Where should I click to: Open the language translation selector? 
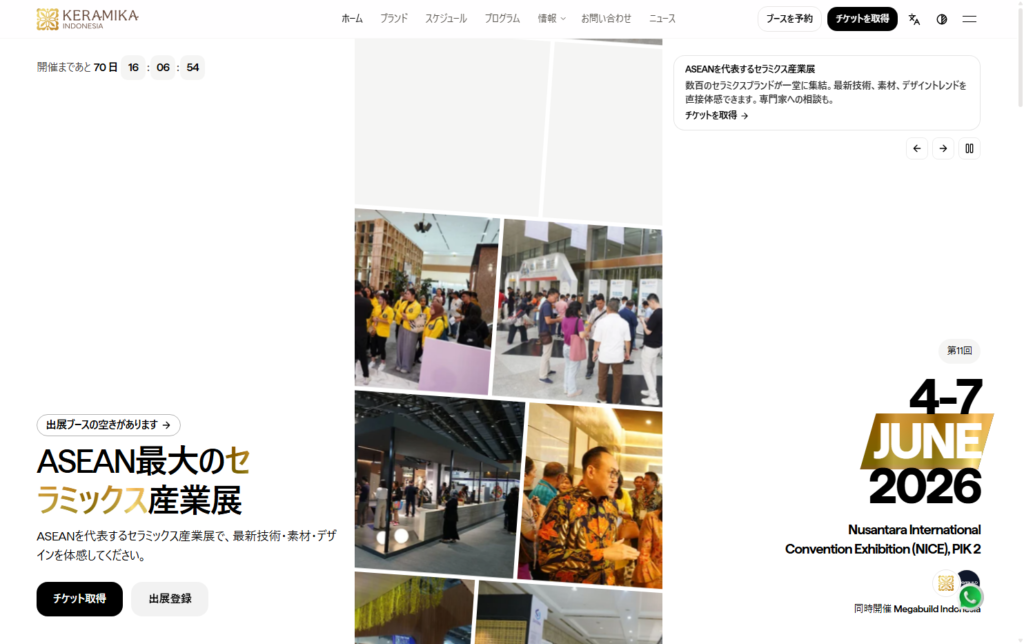tap(914, 19)
